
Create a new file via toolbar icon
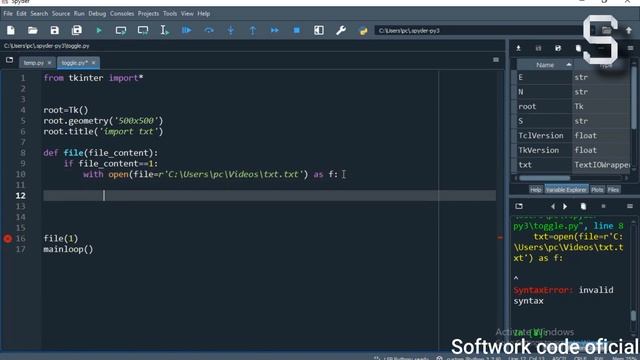tap(11, 30)
